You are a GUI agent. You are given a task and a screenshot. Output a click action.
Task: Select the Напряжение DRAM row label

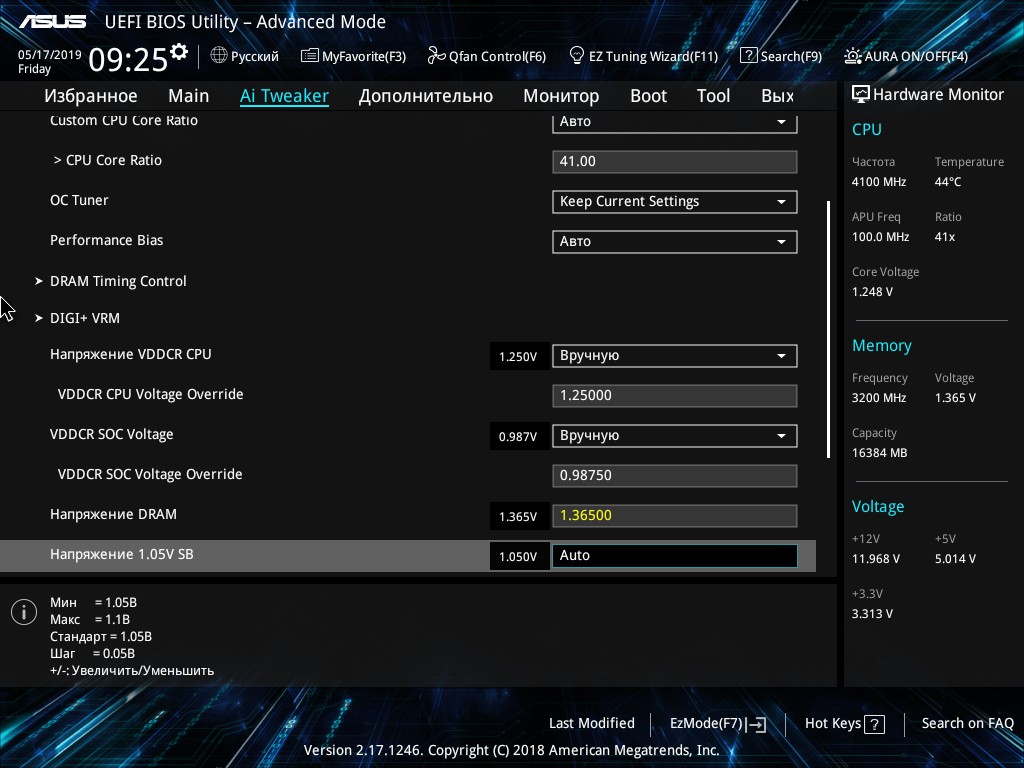coord(114,515)
